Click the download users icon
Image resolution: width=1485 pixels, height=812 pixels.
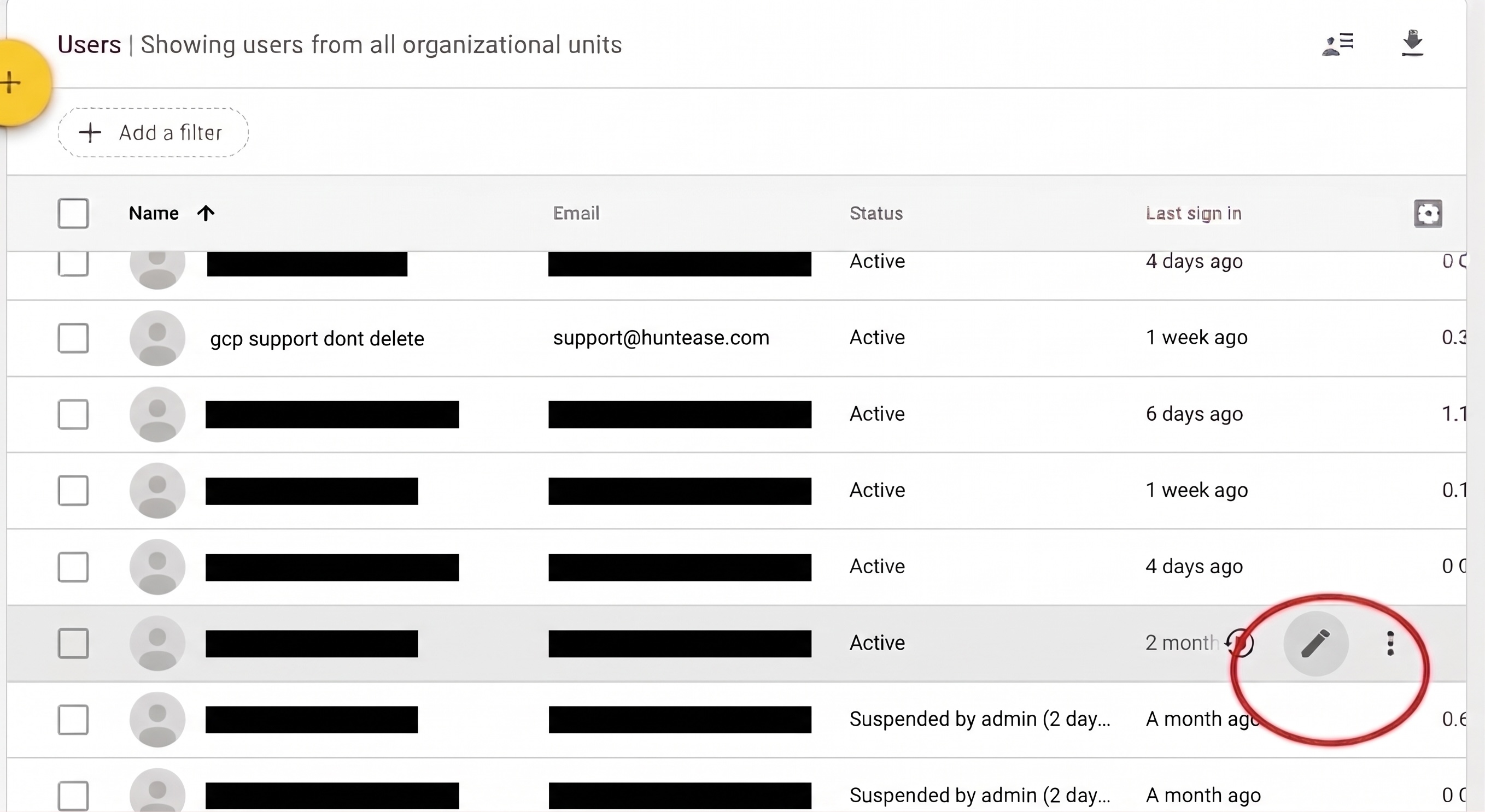[1412, 44]
